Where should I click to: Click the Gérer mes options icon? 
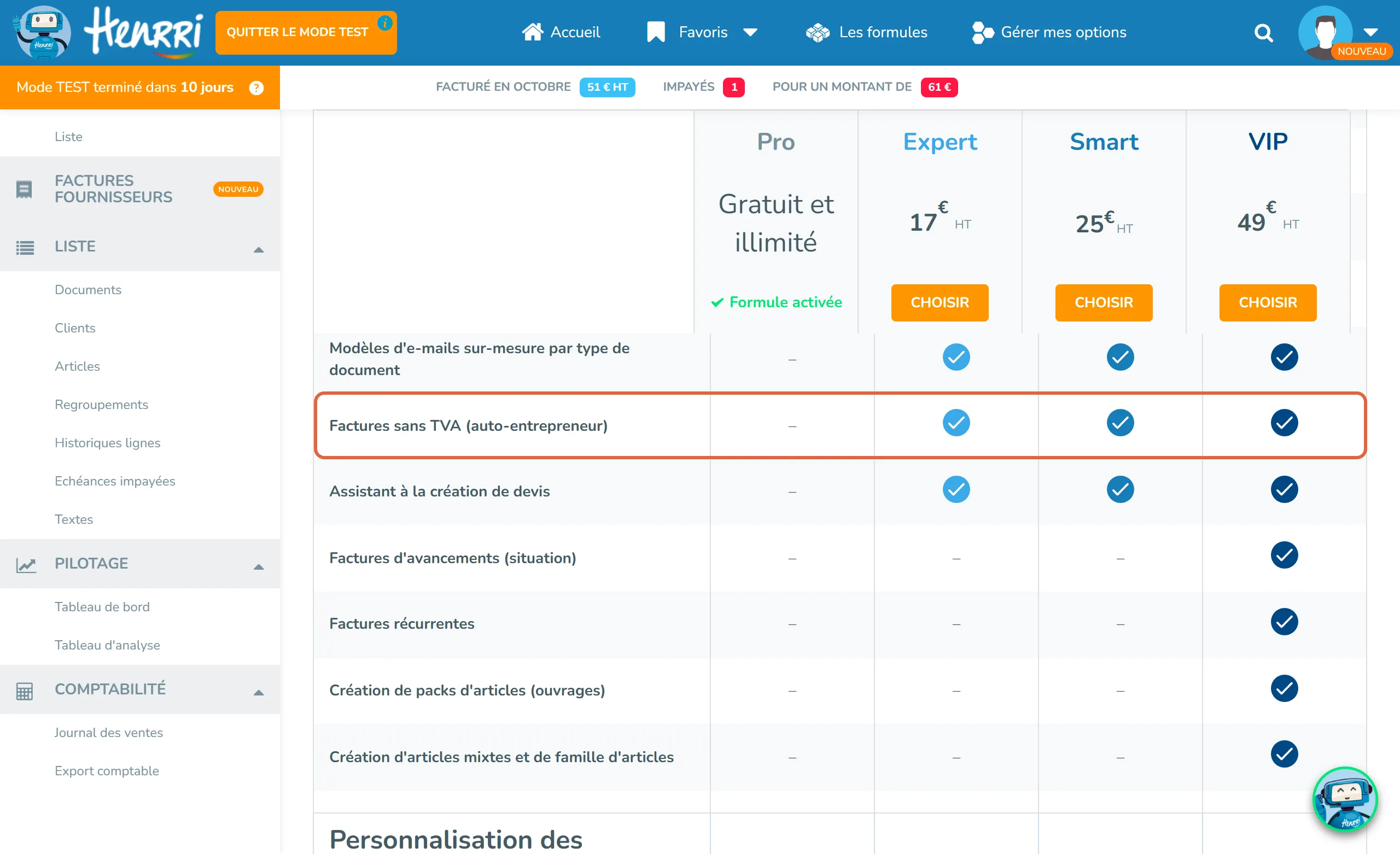coord(982,32)
